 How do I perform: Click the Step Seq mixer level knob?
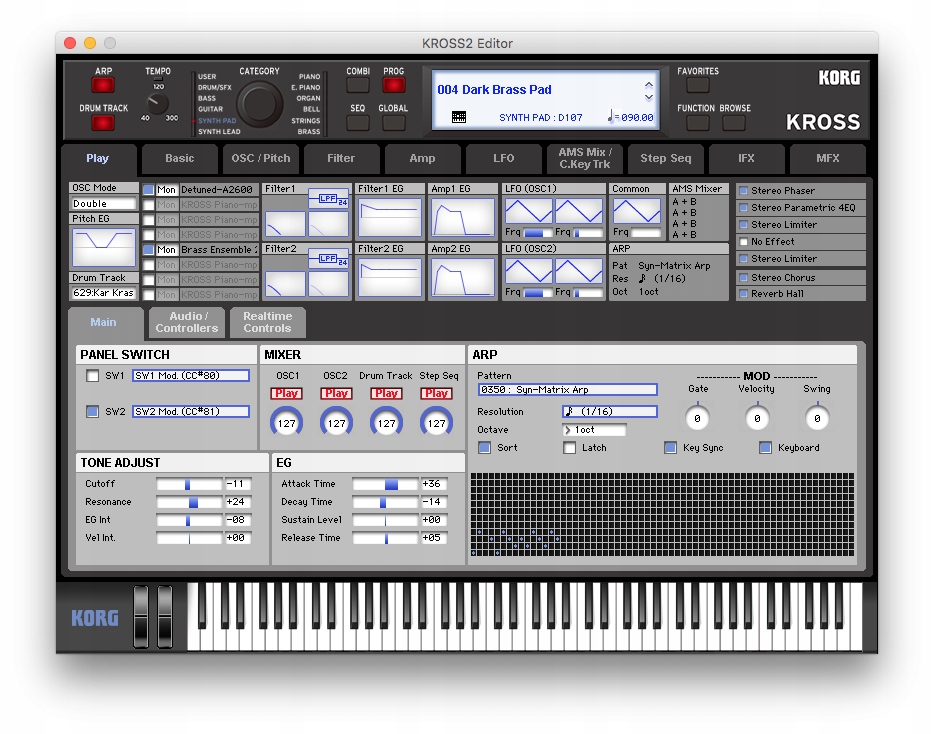[x=437, y=422]
